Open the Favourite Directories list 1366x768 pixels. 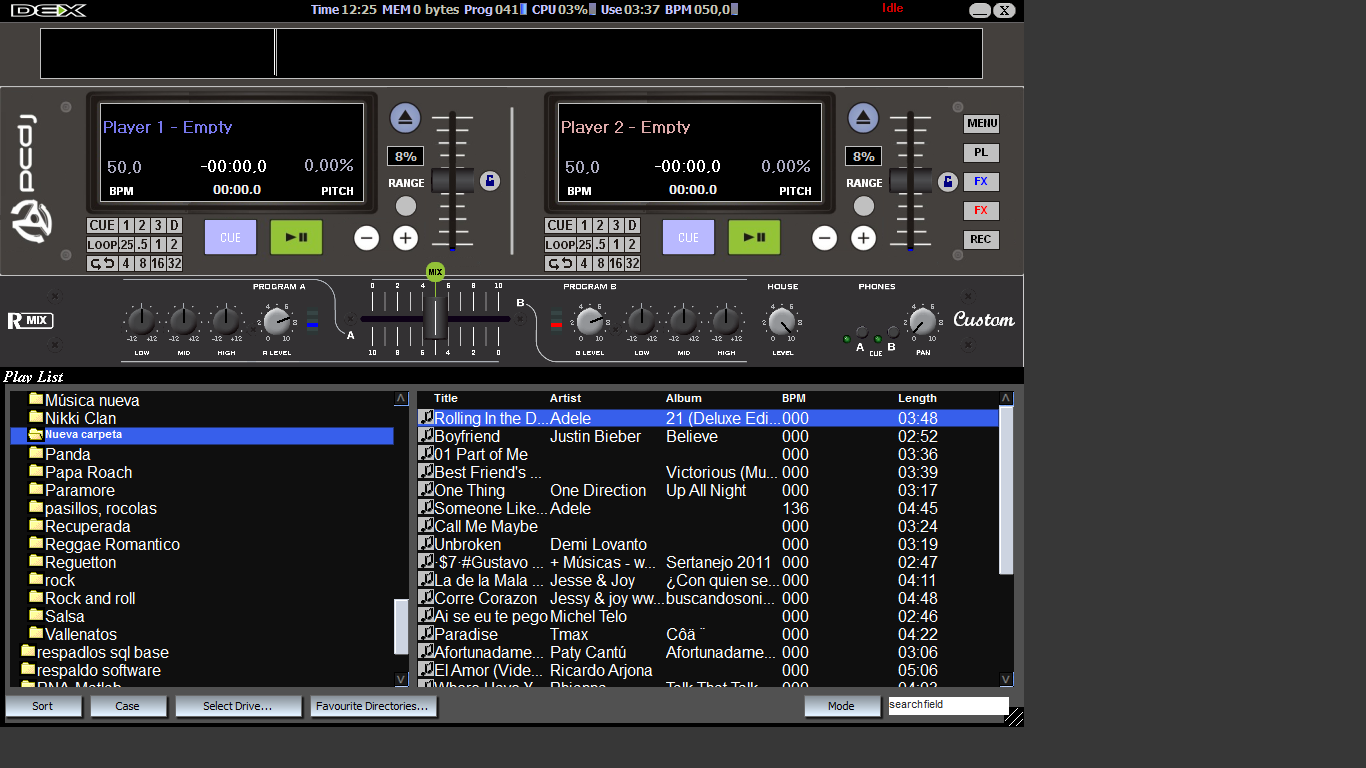tap(373, 706)
